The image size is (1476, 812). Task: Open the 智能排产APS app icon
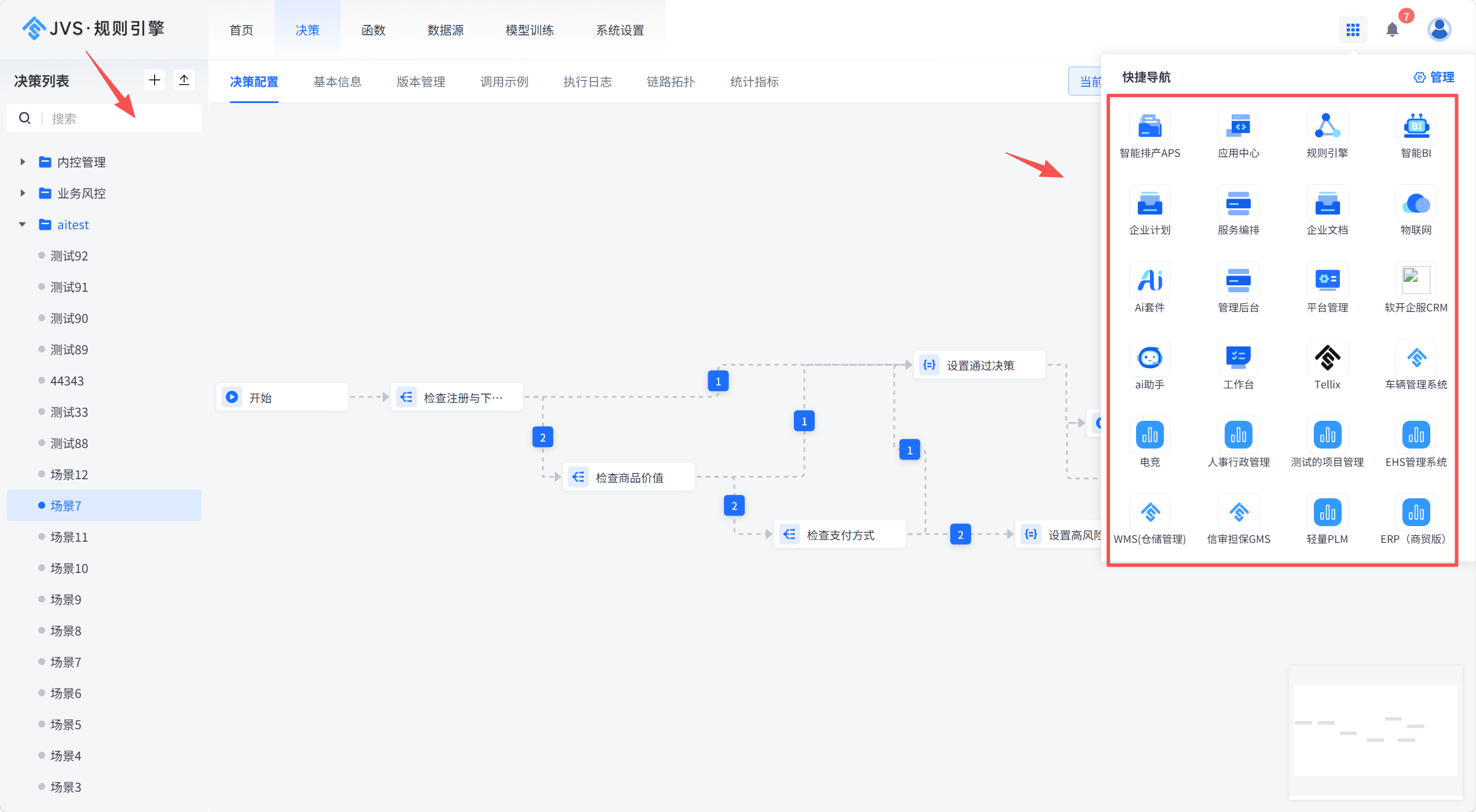click(x=1149, y=126)
